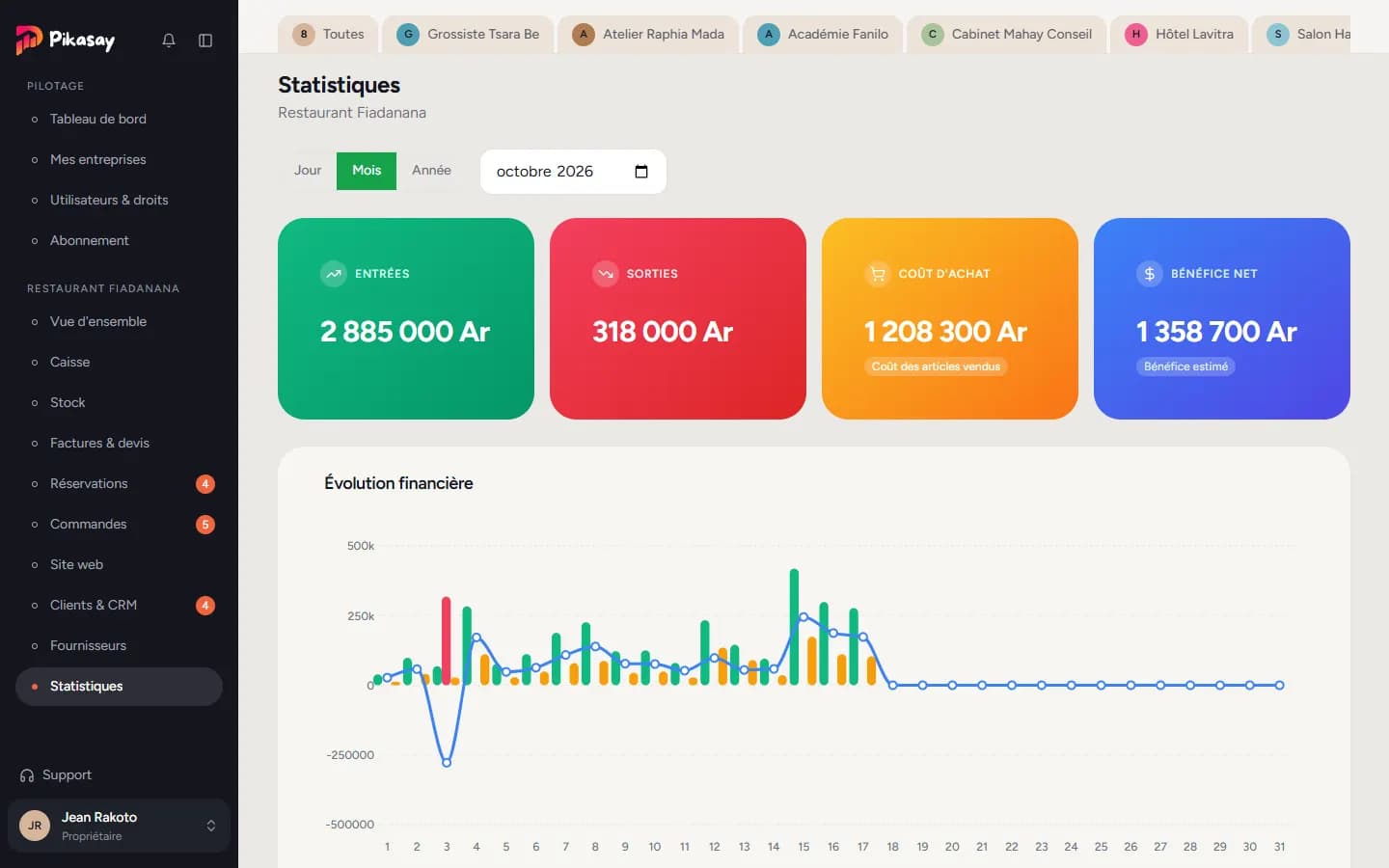The height and width of the screenshot is (868, 1389).
Task: Click the lowest chart point on day 3
Action: pyautogui.click(x=447, y=763)
